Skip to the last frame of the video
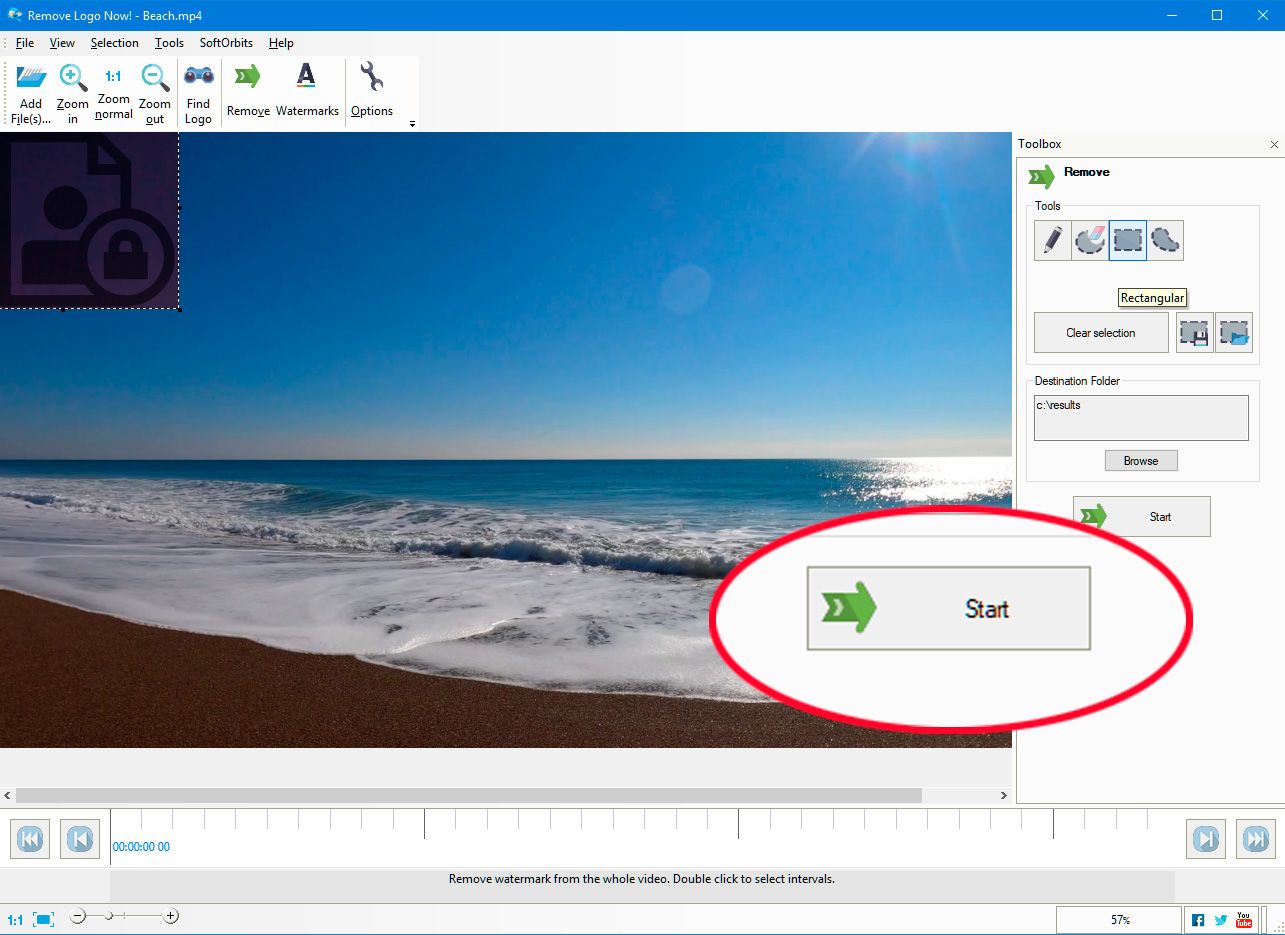The height and width of the screenshot is (935, 1285). point(1255,839)
